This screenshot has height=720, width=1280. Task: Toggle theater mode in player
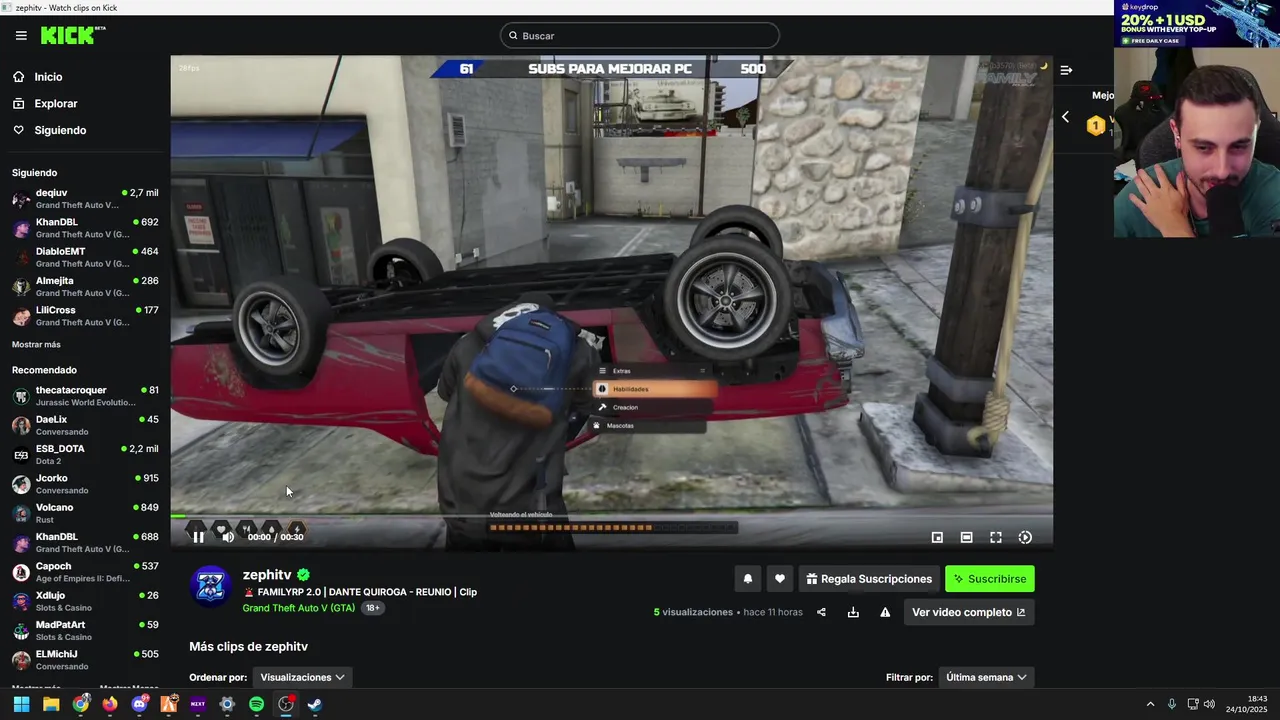[x=966, y=537]
